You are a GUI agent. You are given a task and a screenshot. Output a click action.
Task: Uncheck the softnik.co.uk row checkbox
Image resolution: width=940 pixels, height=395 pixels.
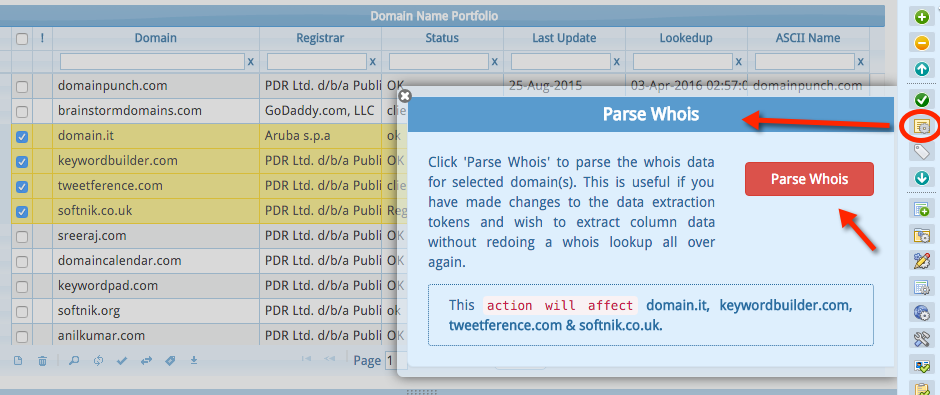[22, 212]
